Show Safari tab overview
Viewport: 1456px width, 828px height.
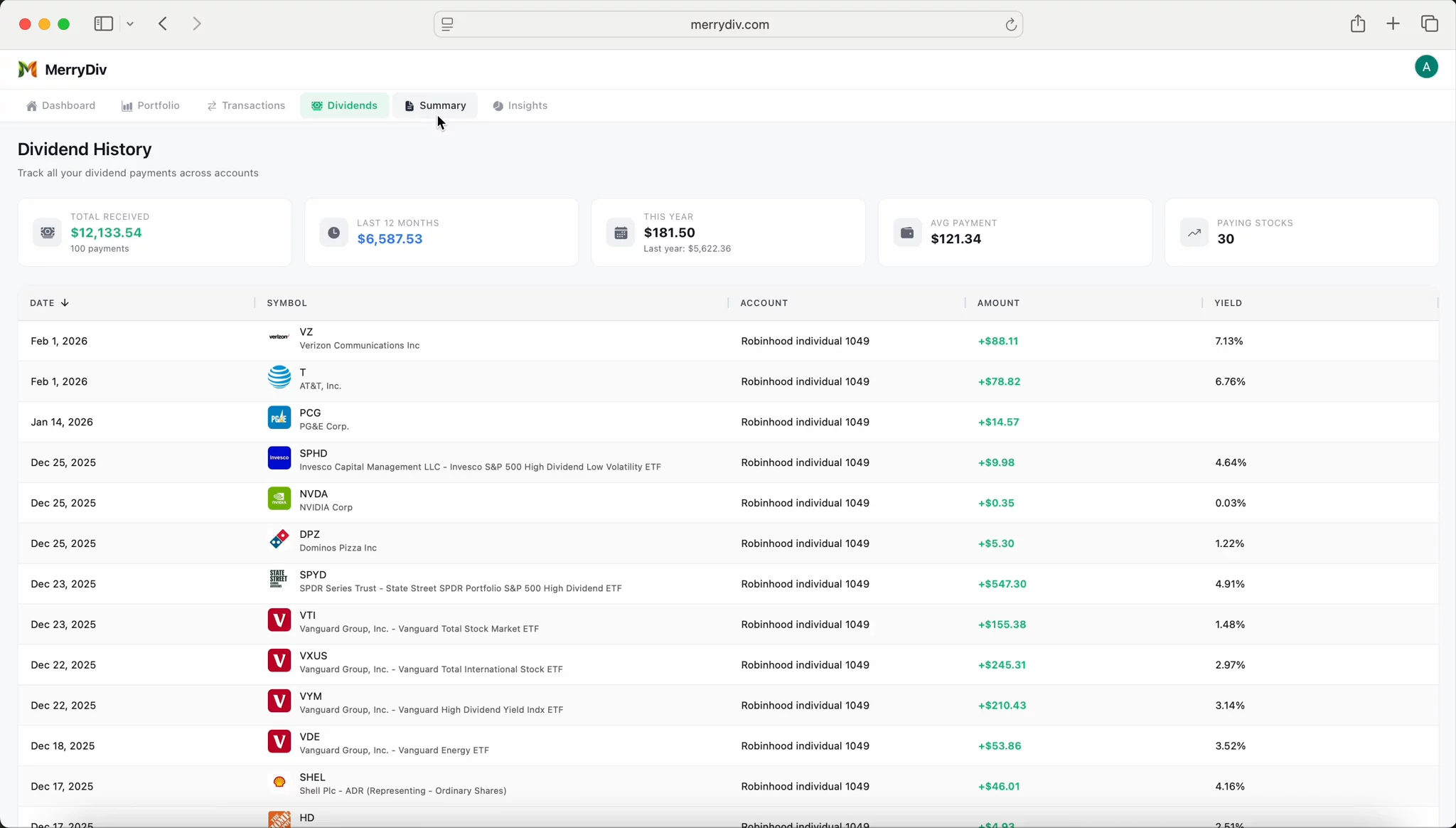[1430, 23]
